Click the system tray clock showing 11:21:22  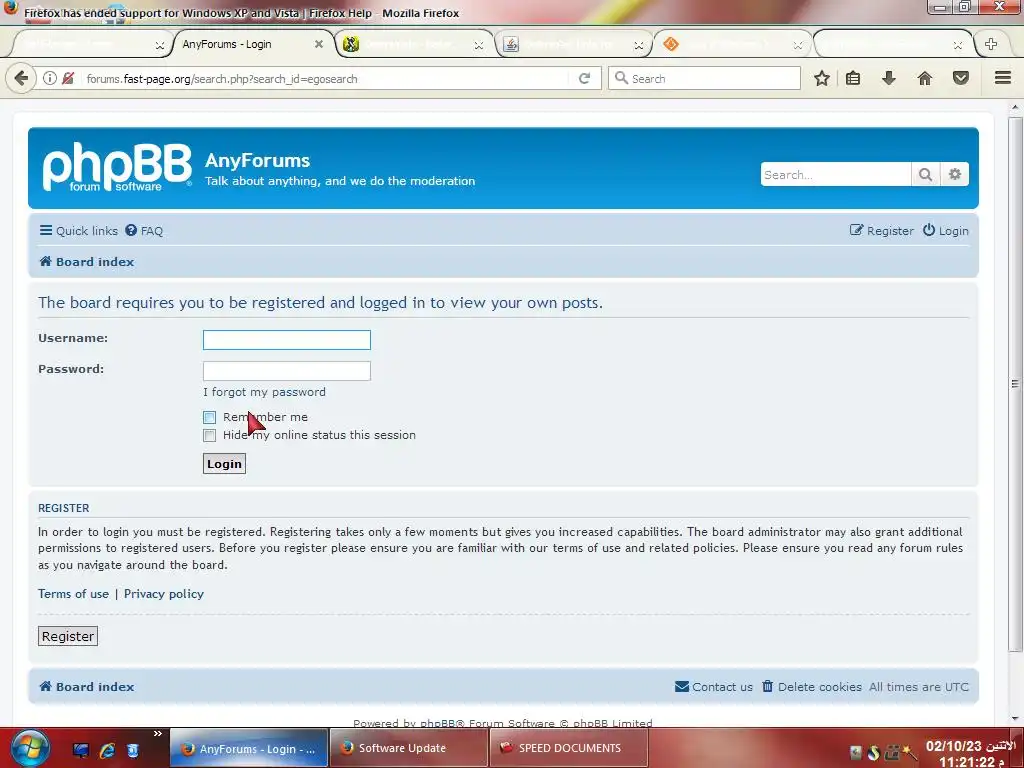pyautogui.click(x=969, y=754)
